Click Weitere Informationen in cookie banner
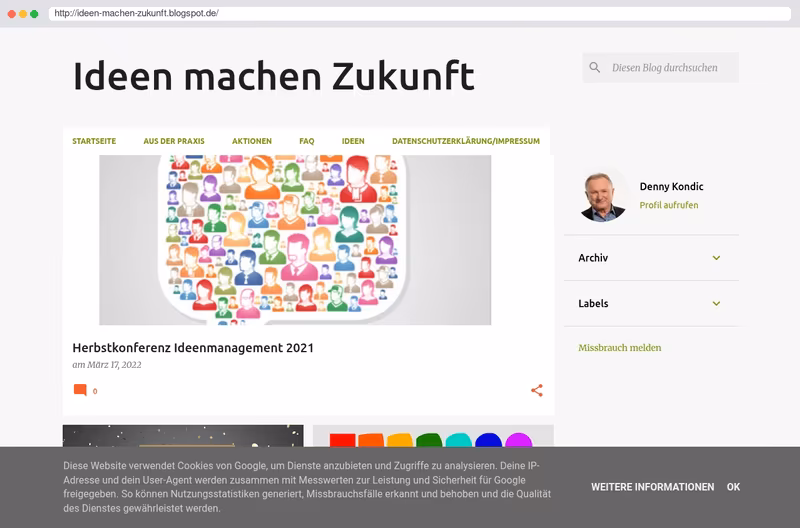800x528 pixels. click(653, 487)
